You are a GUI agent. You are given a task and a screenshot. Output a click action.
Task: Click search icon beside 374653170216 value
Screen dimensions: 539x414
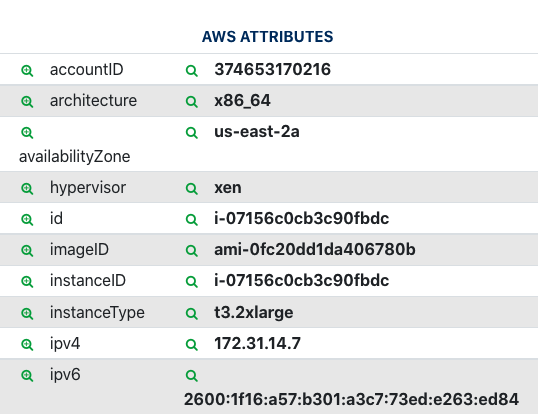[192, 70]
